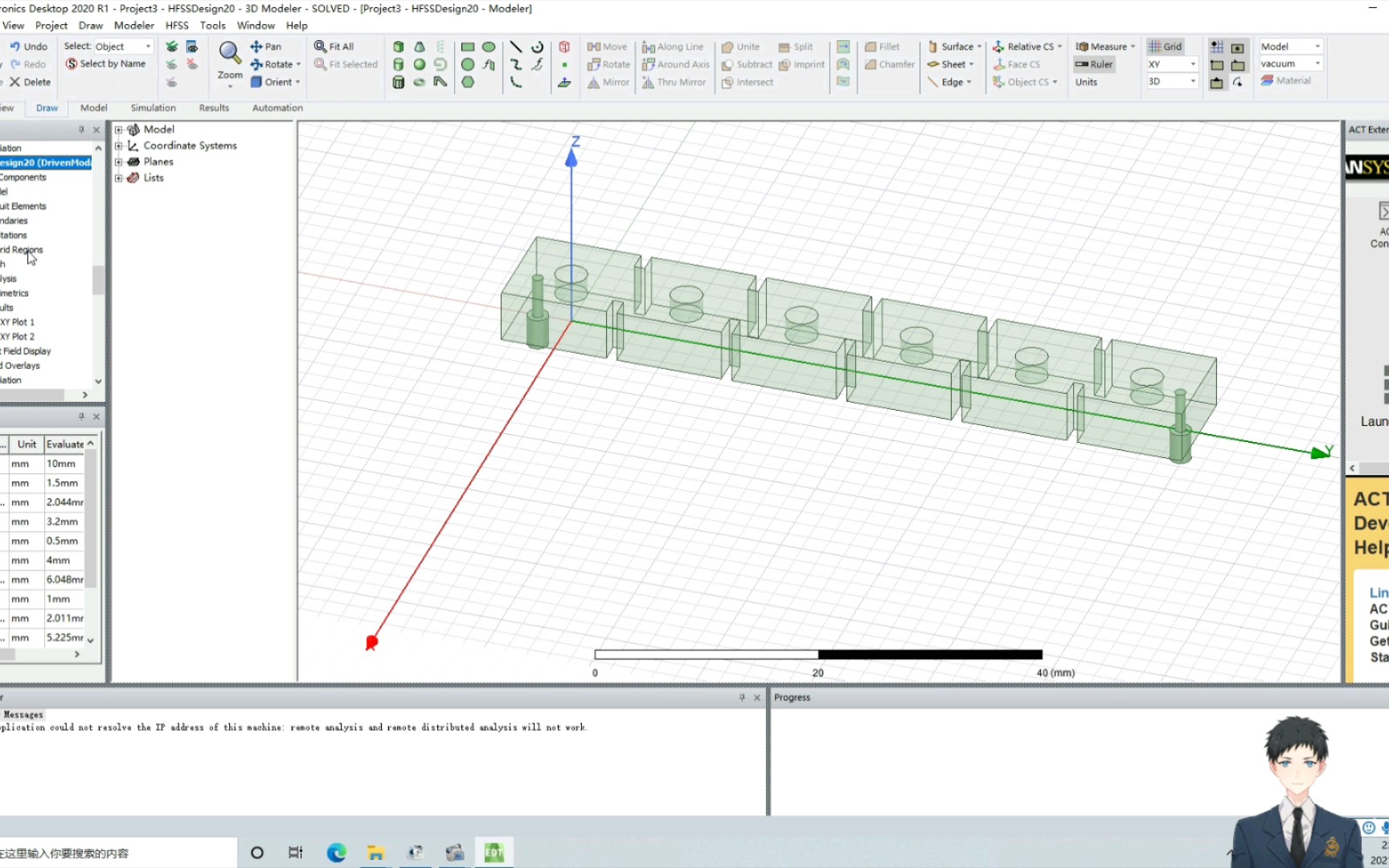
Task: Switch to the Simulation ribbon tab
Action: (153, 108)
